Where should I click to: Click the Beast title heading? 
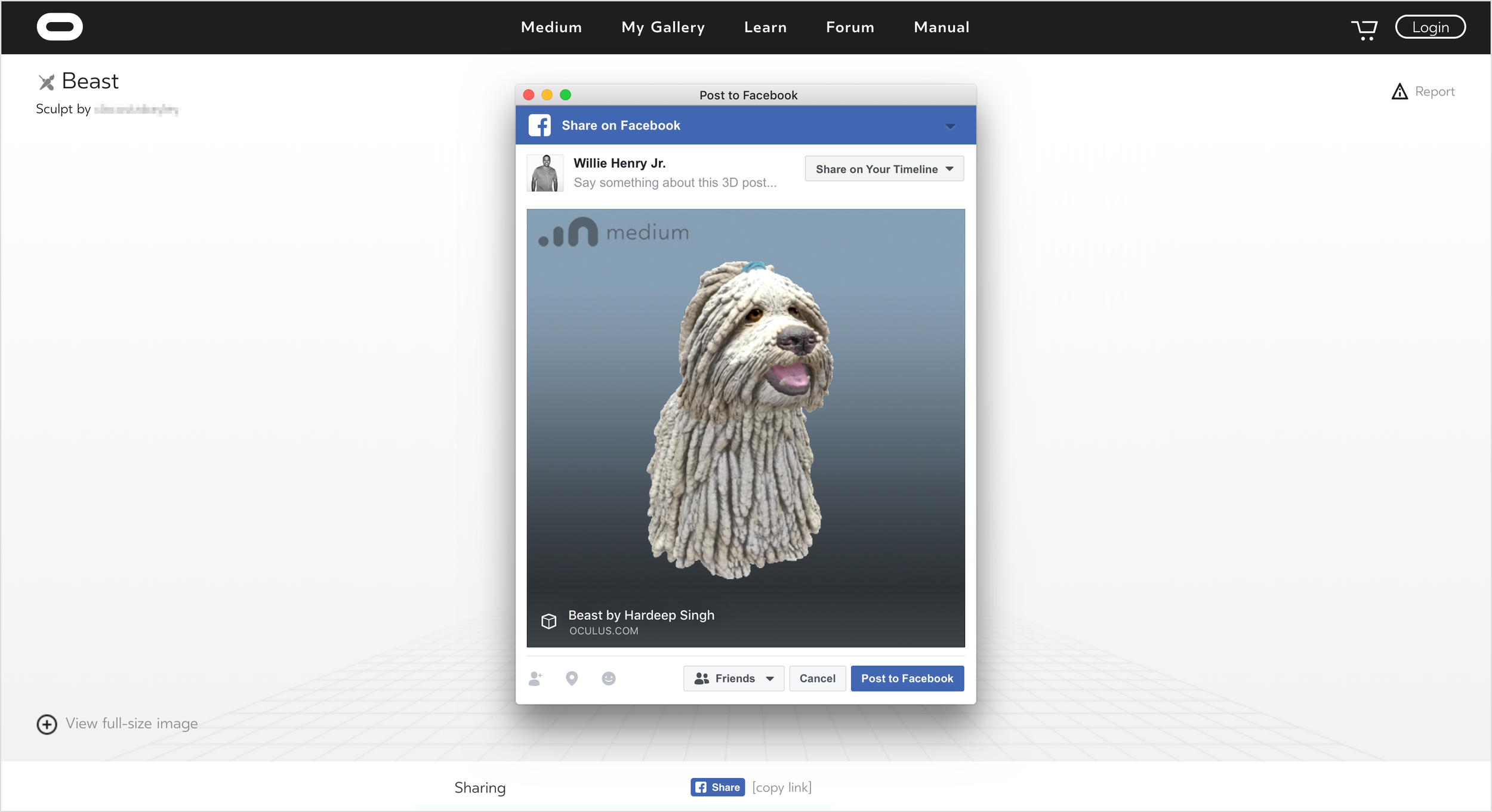(90, 81)
